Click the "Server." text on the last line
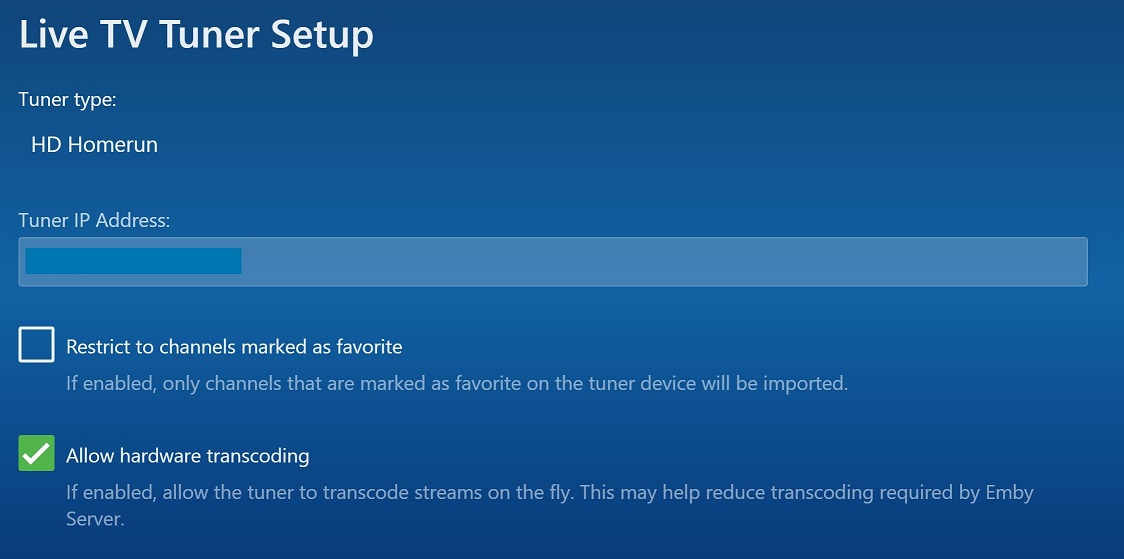 (95, 520)
